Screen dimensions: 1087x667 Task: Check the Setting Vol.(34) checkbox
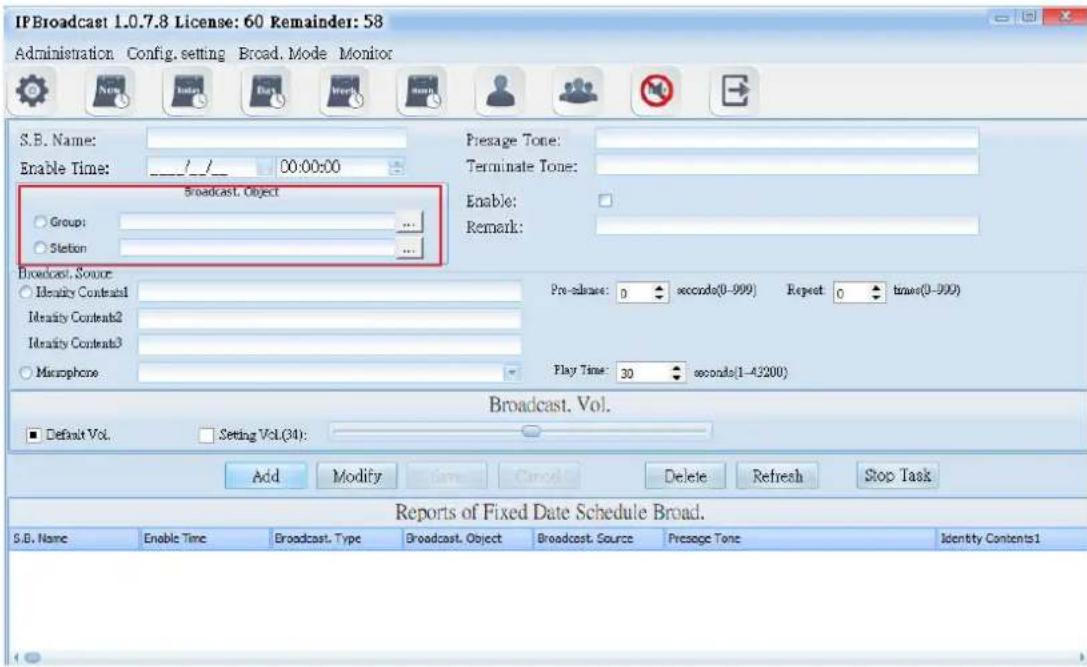click(x=206, y=435)
